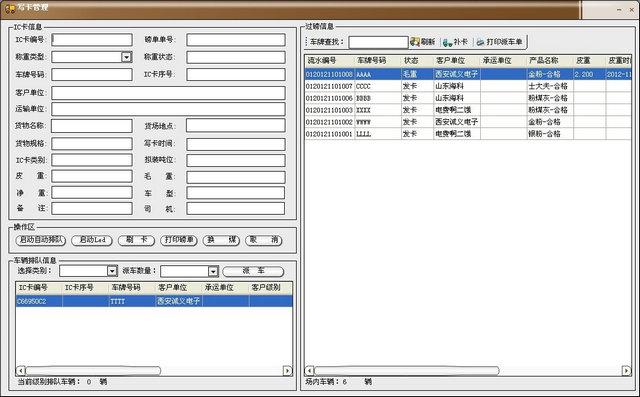Click the 启动Led button

click(x=92, y=240)
